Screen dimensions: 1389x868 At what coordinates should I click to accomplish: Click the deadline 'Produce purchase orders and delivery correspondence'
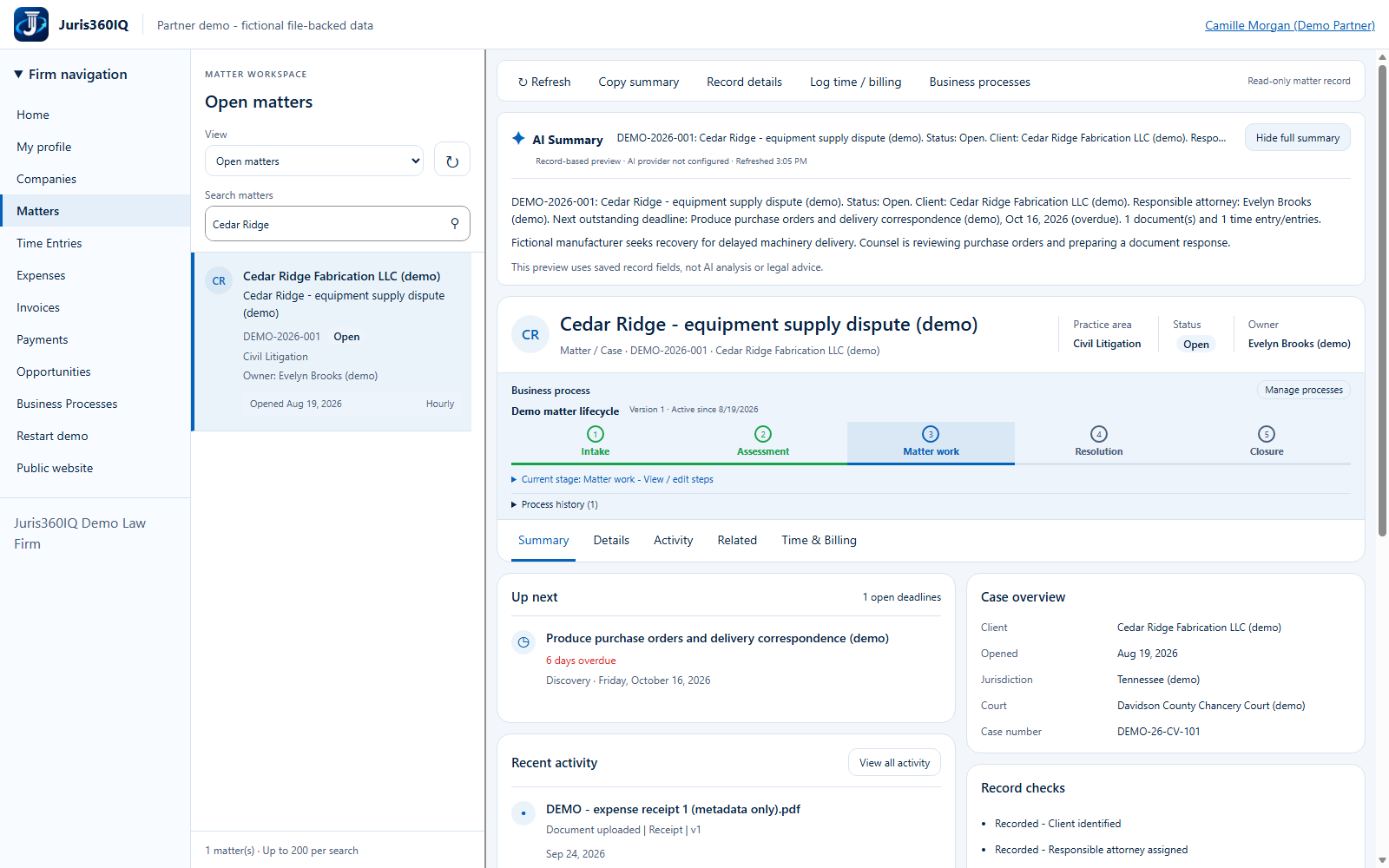[x=717, y=638]
